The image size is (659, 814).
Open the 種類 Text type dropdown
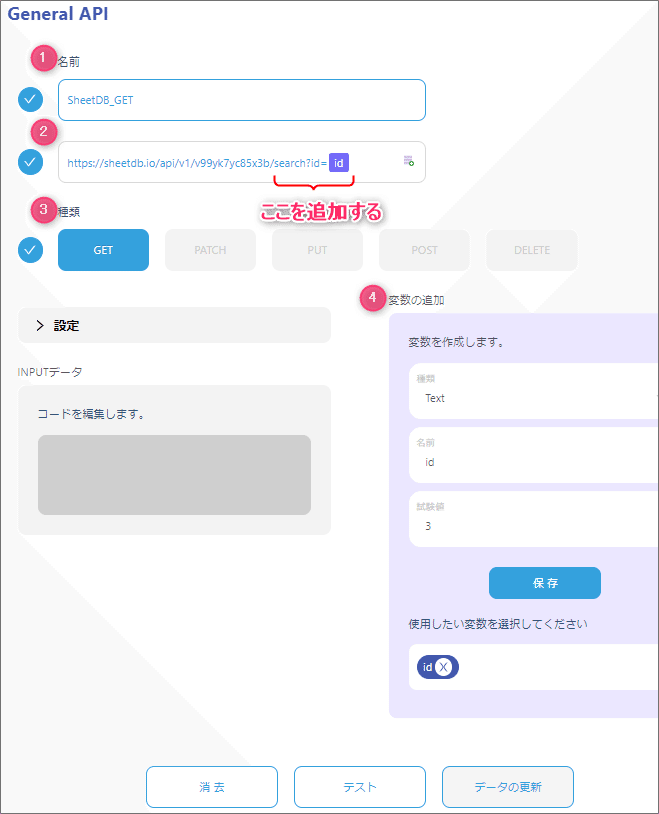pyautogui.click(x=534, y=391)
